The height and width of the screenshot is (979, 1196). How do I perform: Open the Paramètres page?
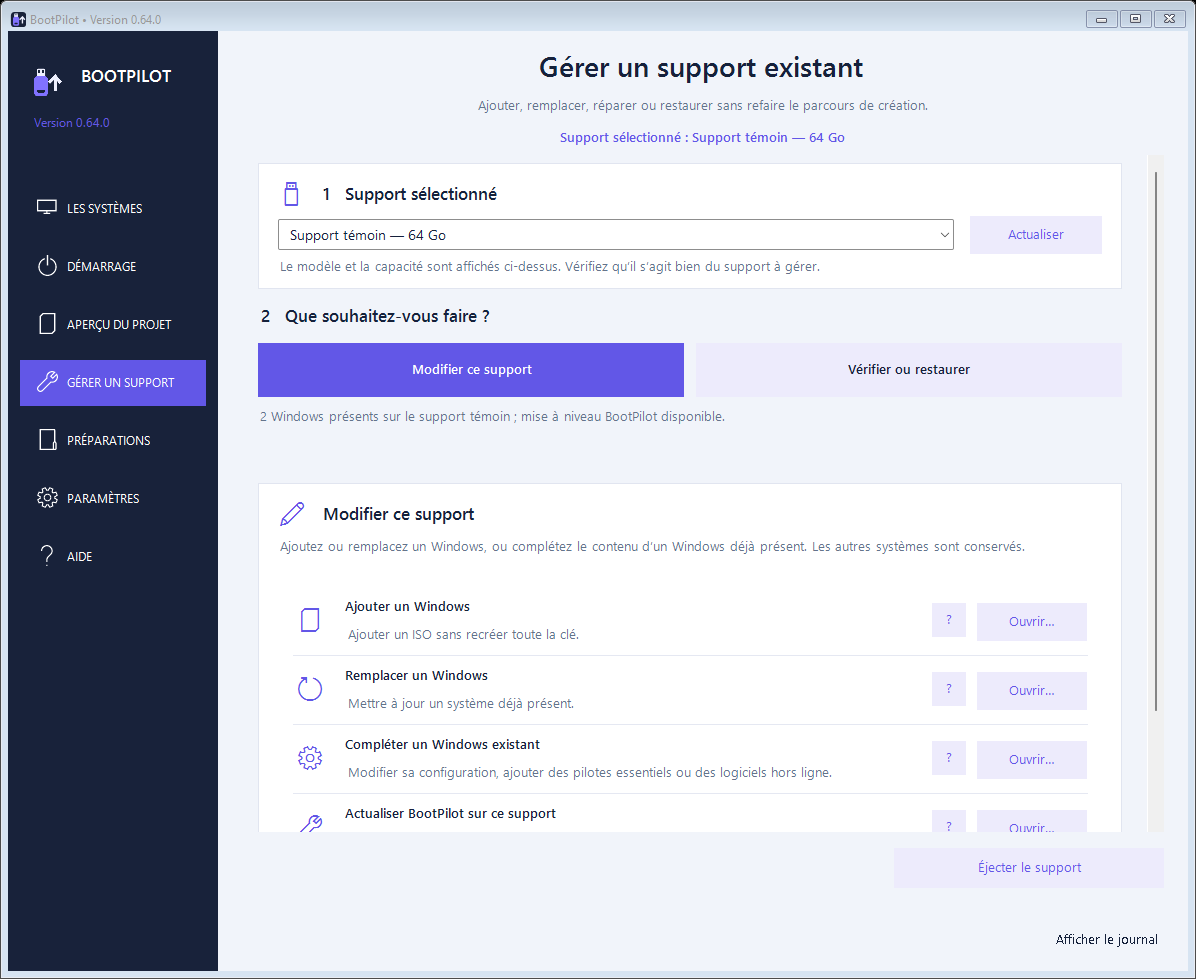113,498
